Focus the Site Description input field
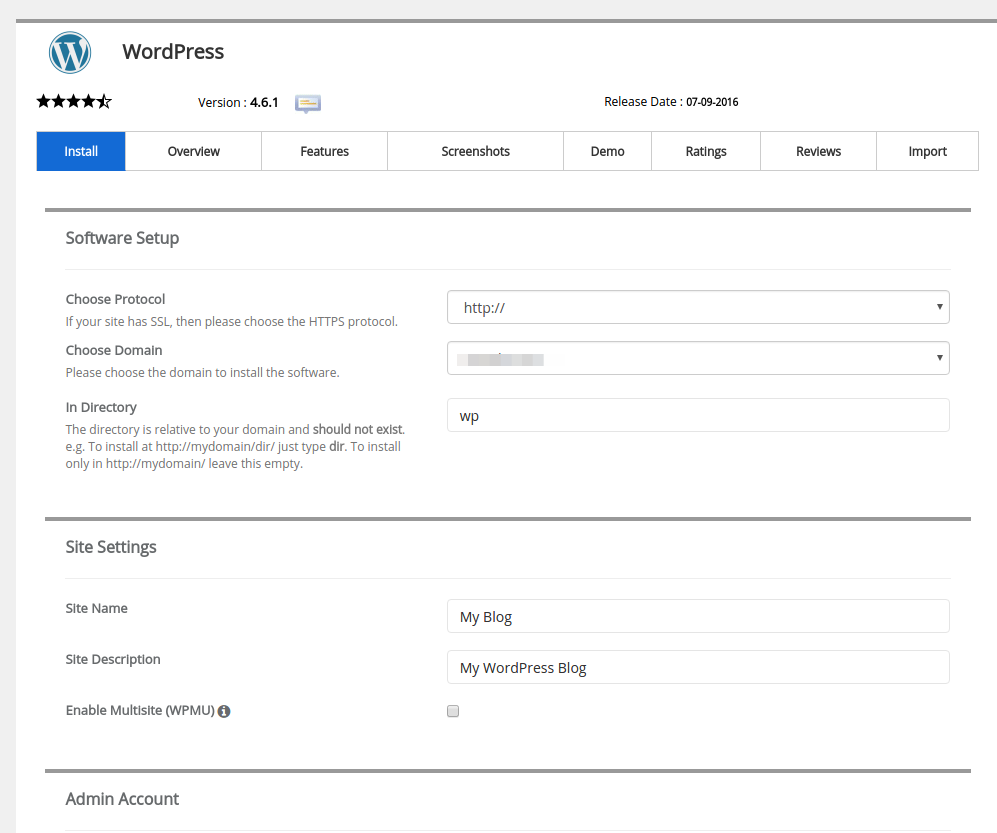The image size is (997, 833). coord(697,667)
